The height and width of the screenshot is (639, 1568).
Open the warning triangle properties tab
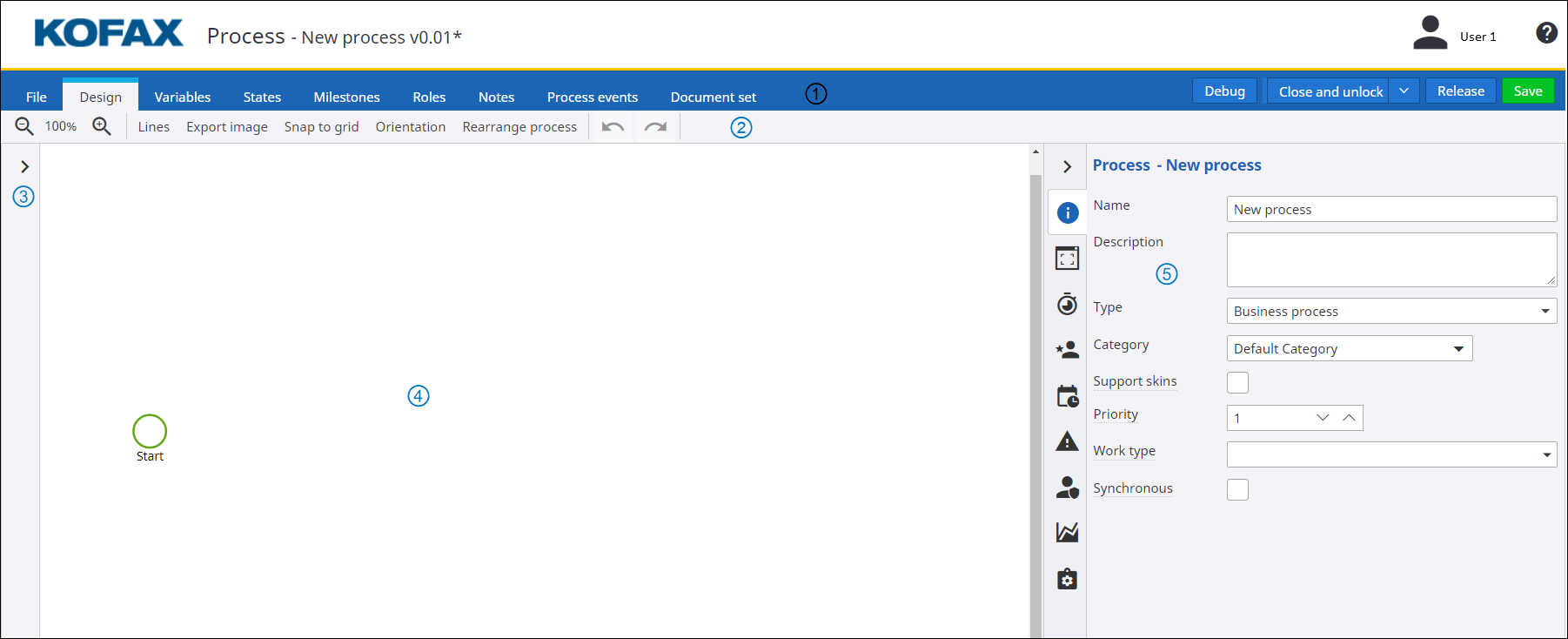click(x=1067, y=441)
